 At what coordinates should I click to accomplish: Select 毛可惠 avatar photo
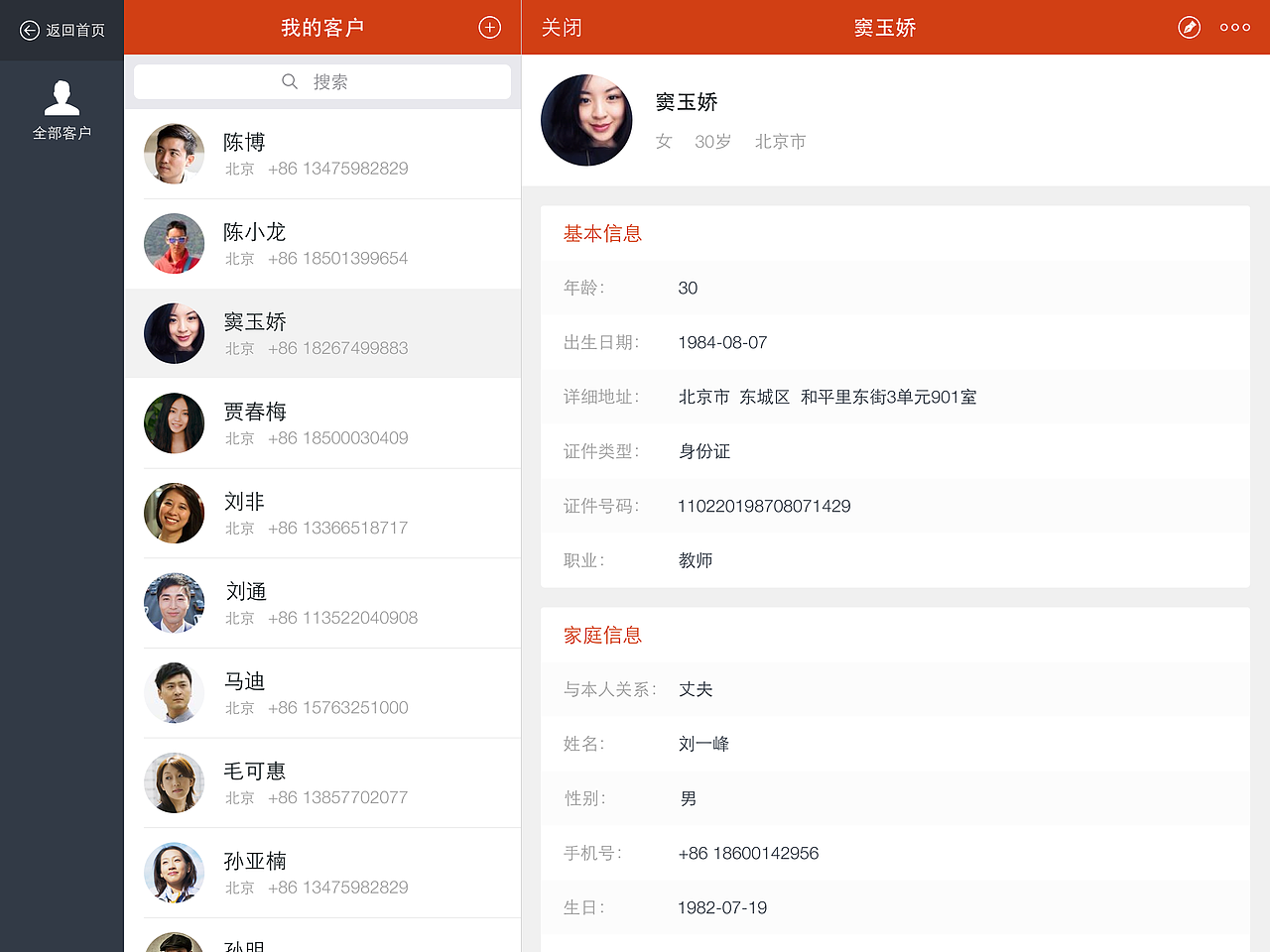(x=174, y=782)
